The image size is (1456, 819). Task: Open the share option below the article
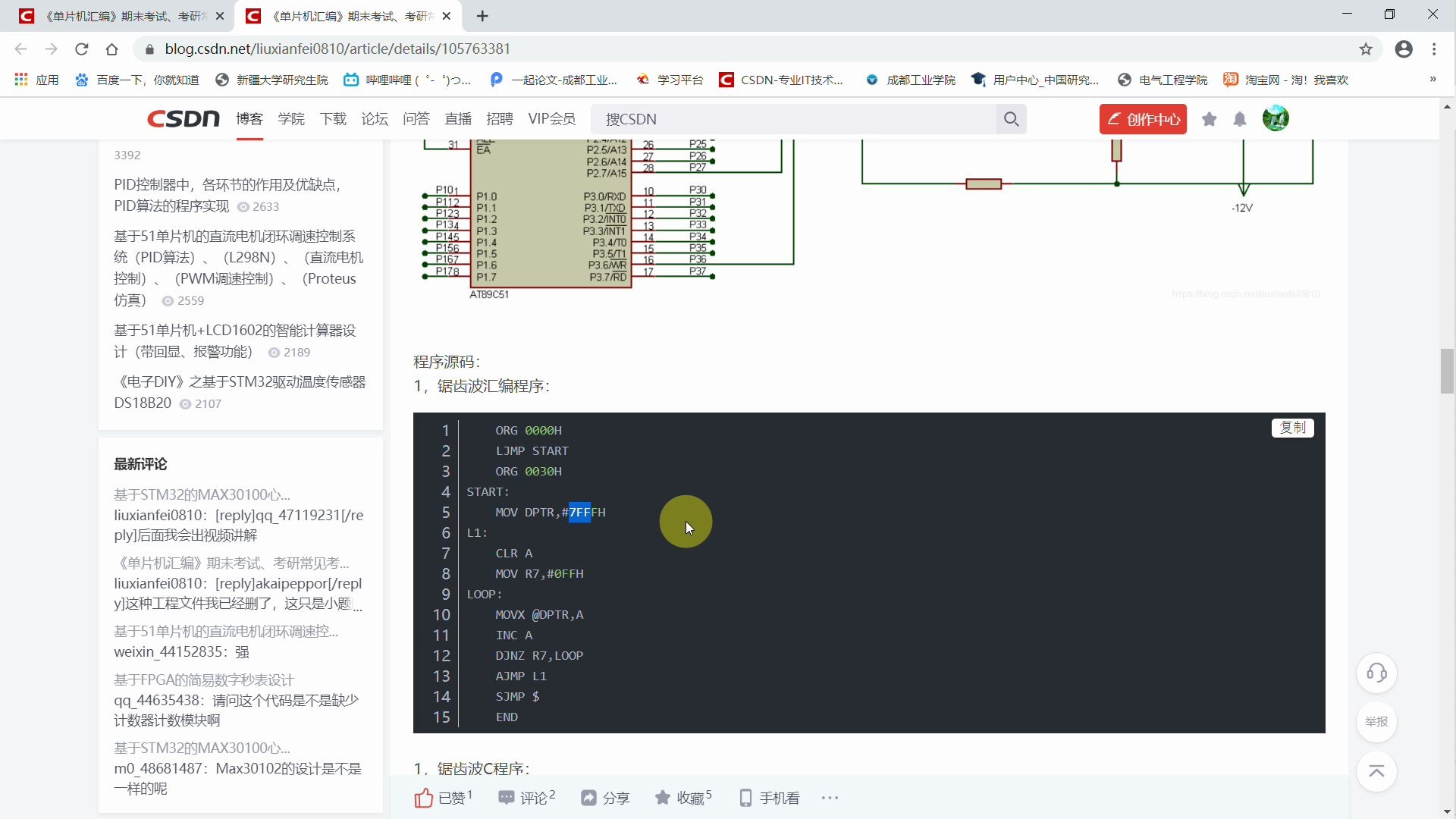pyautogui.click(x=605, y=798)
